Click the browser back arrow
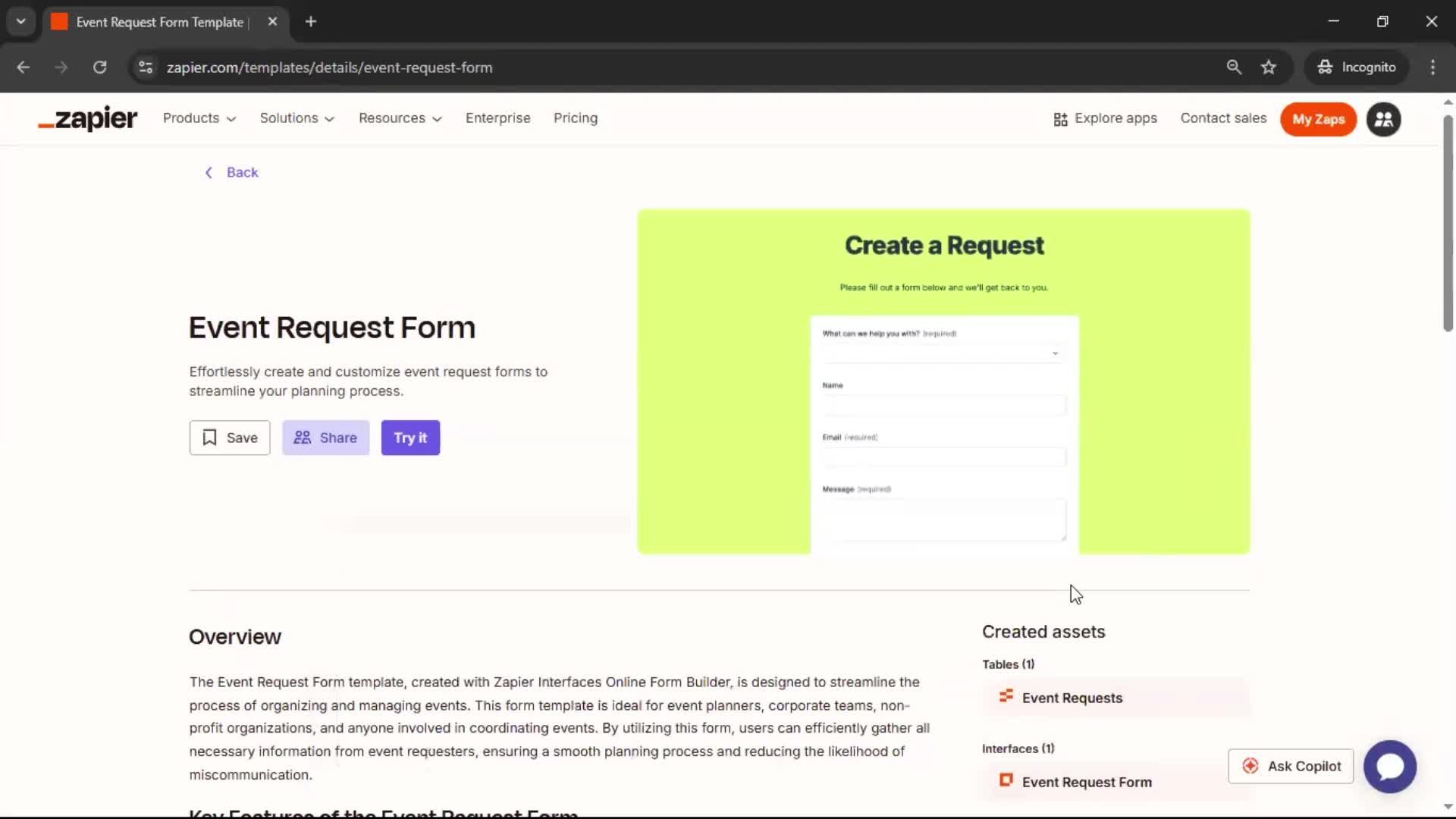1456x819 pixels. point(24,67)
